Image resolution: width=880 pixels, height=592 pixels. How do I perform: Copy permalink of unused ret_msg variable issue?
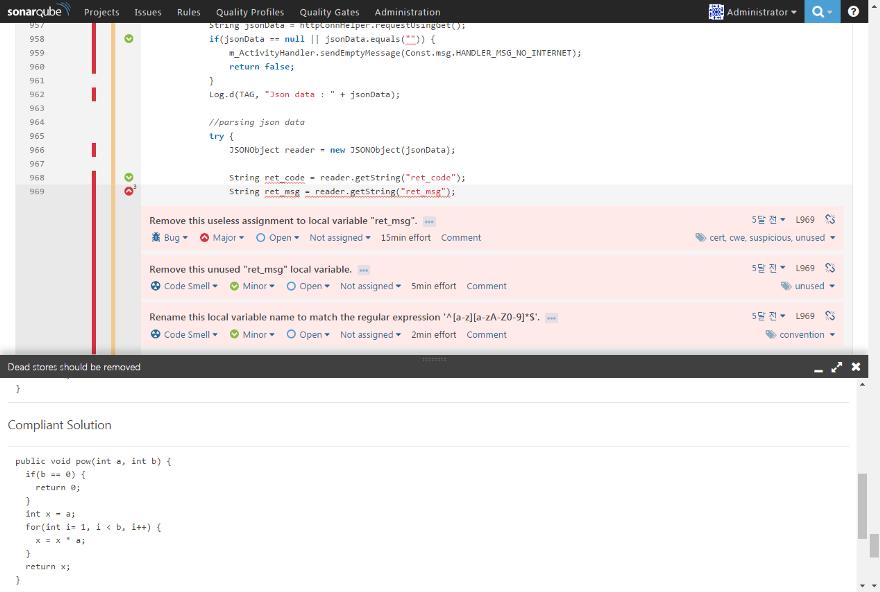point(830,268)
